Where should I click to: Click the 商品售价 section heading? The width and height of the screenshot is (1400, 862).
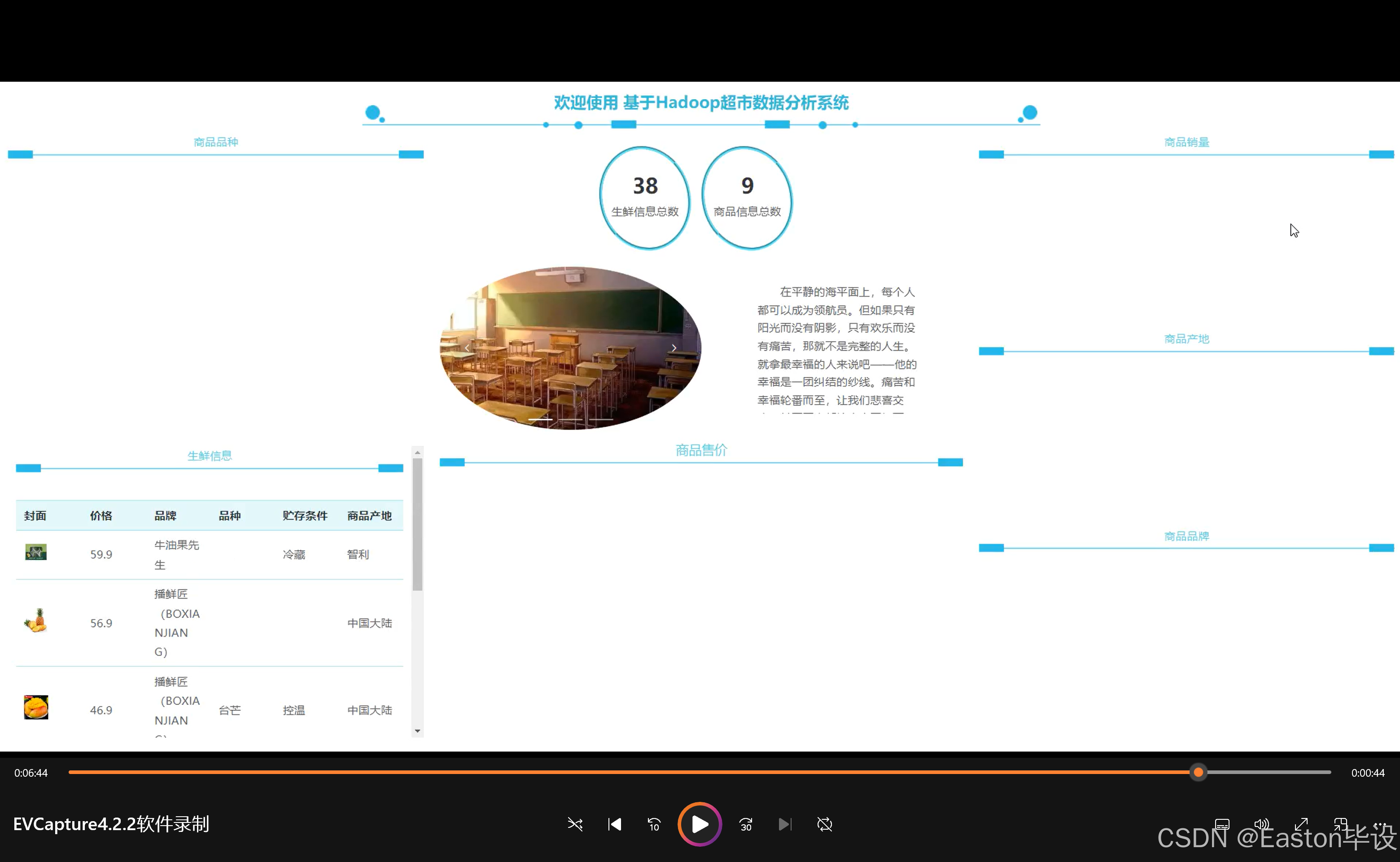point(701,450)
